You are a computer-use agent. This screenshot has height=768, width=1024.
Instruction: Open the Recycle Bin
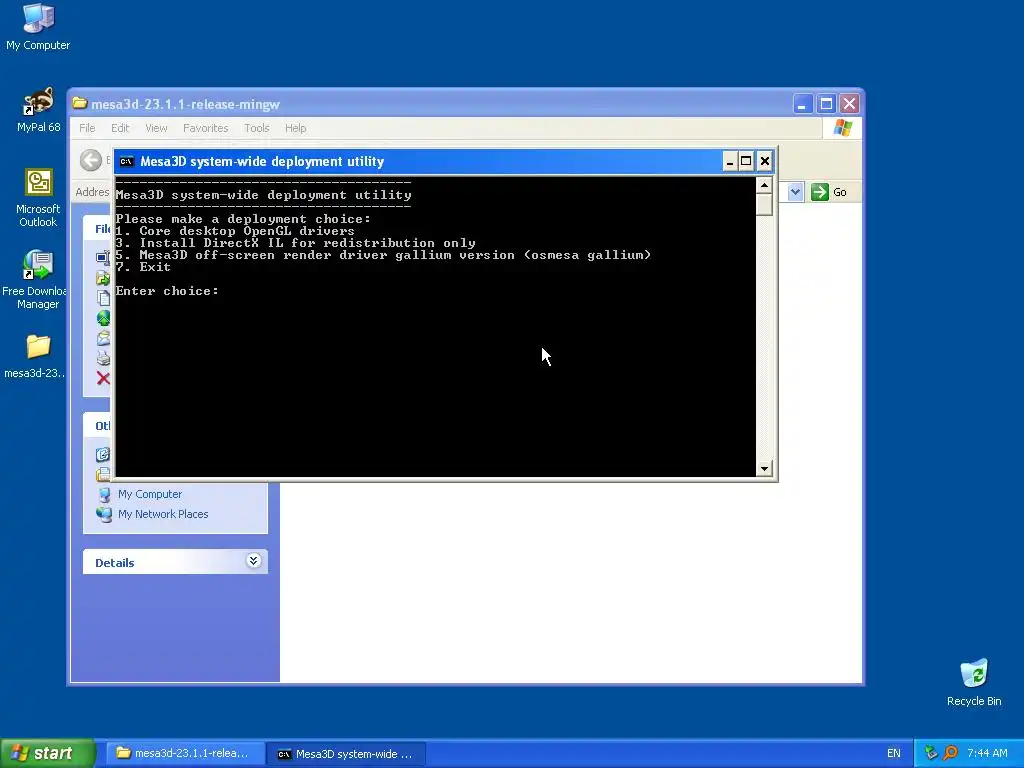coord(974,682)
